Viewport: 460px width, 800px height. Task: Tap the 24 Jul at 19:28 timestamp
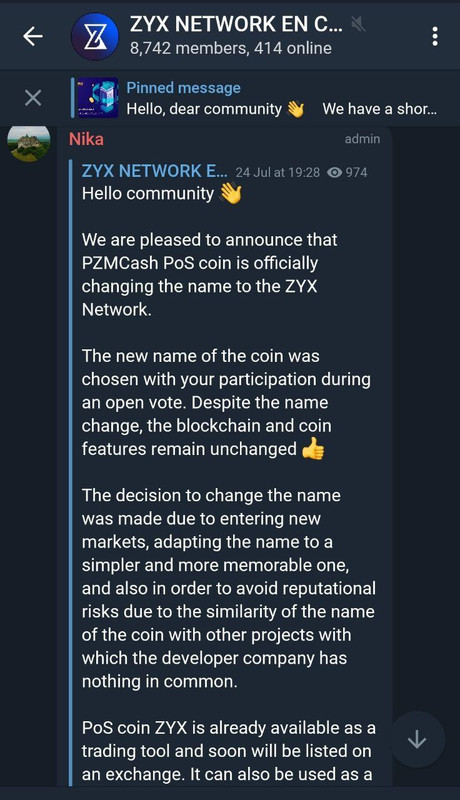pos(278,172)
